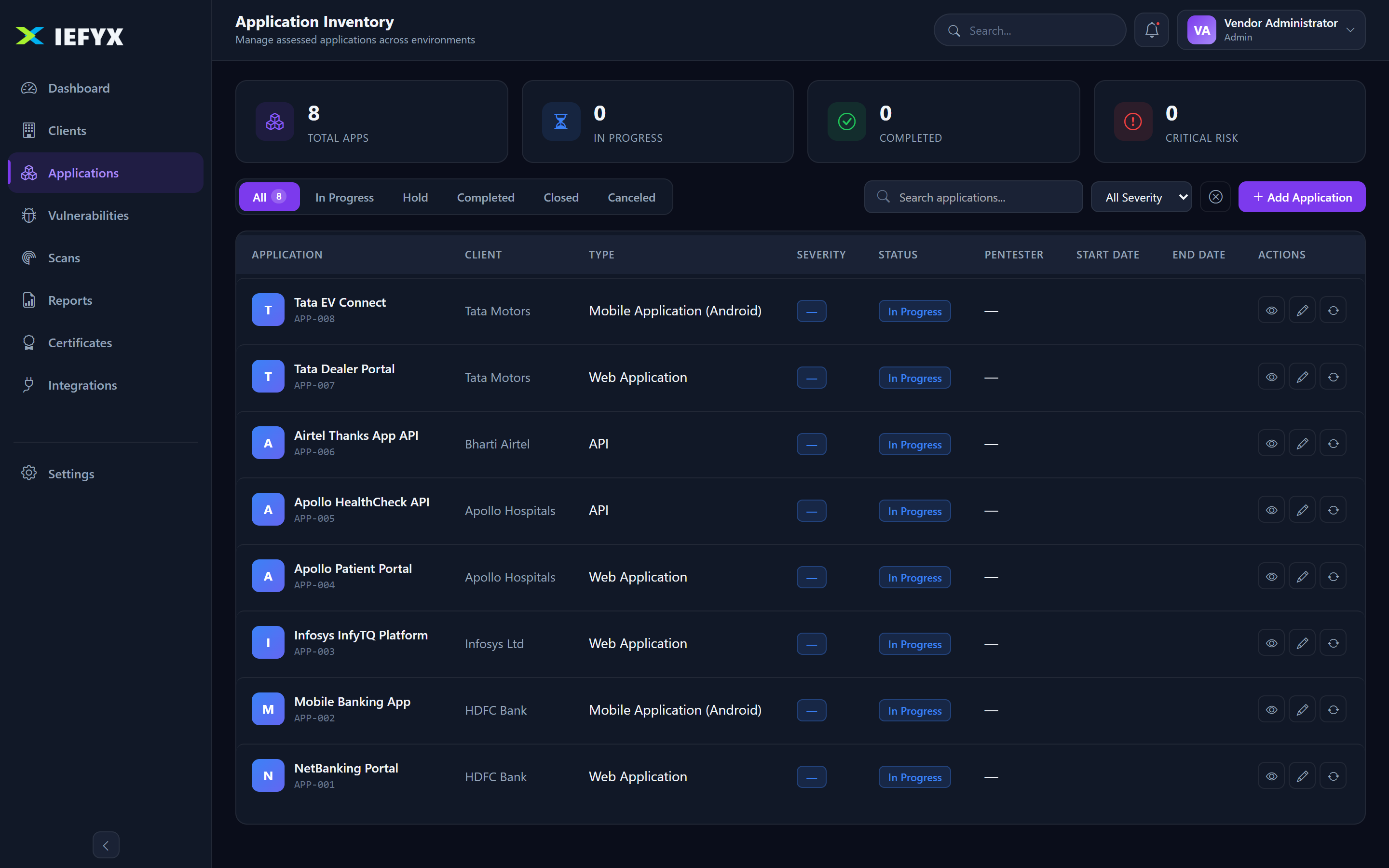Viewport: 1389px width, 868px height.
Task: View Mobile Banking App via eye icon
Action: click(x=1271, y=709)
